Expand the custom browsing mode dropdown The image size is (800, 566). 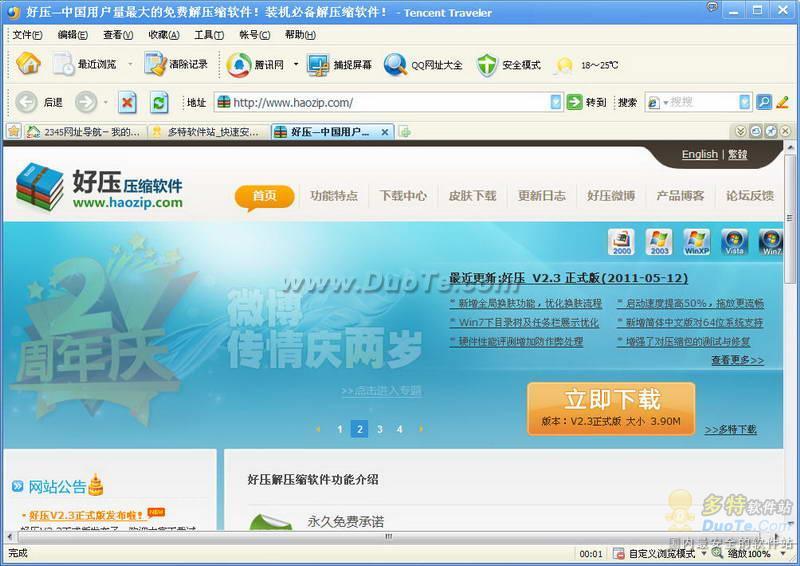(704, 553)
